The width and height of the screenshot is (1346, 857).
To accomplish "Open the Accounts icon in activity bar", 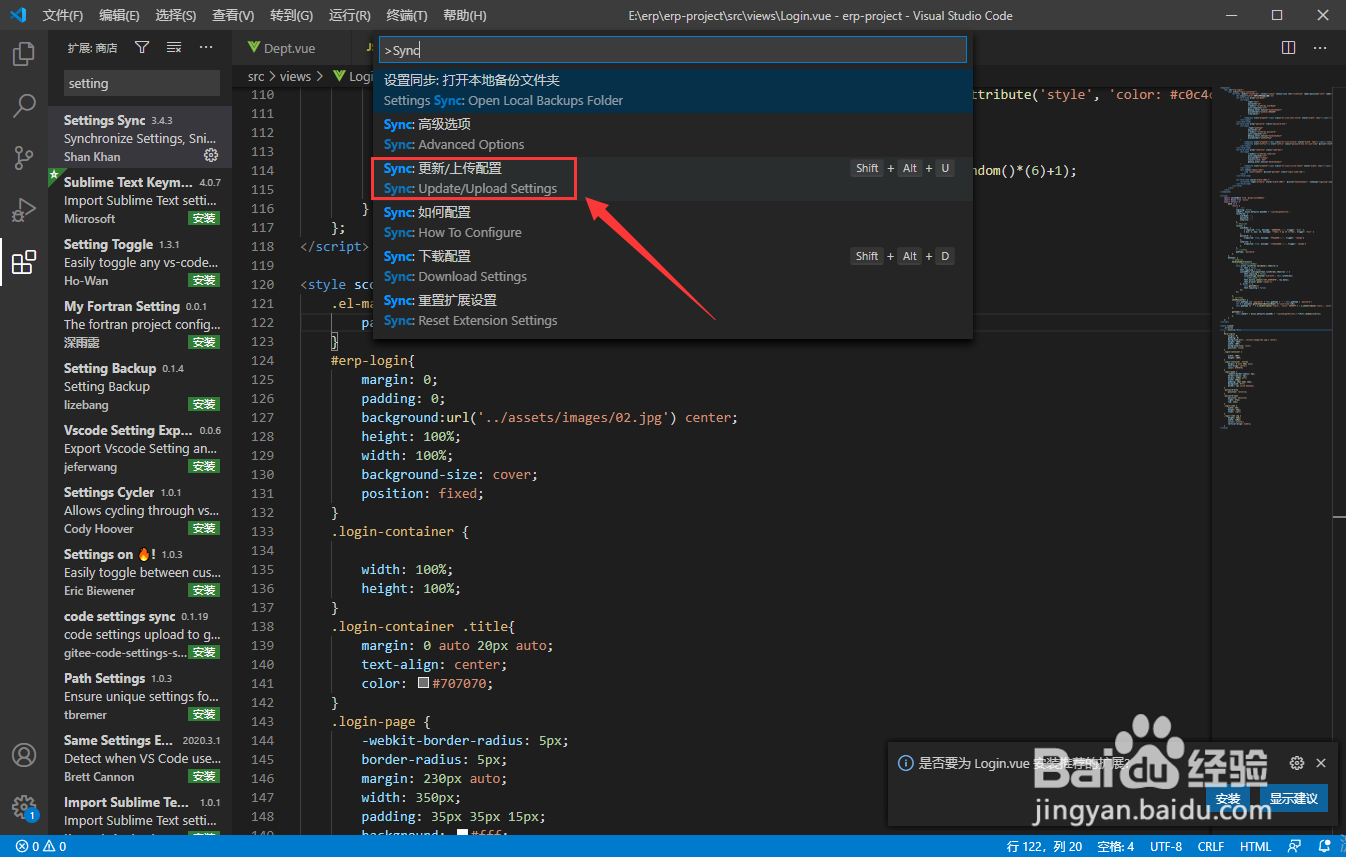I will pyautogui.click(x=24, y=756).
